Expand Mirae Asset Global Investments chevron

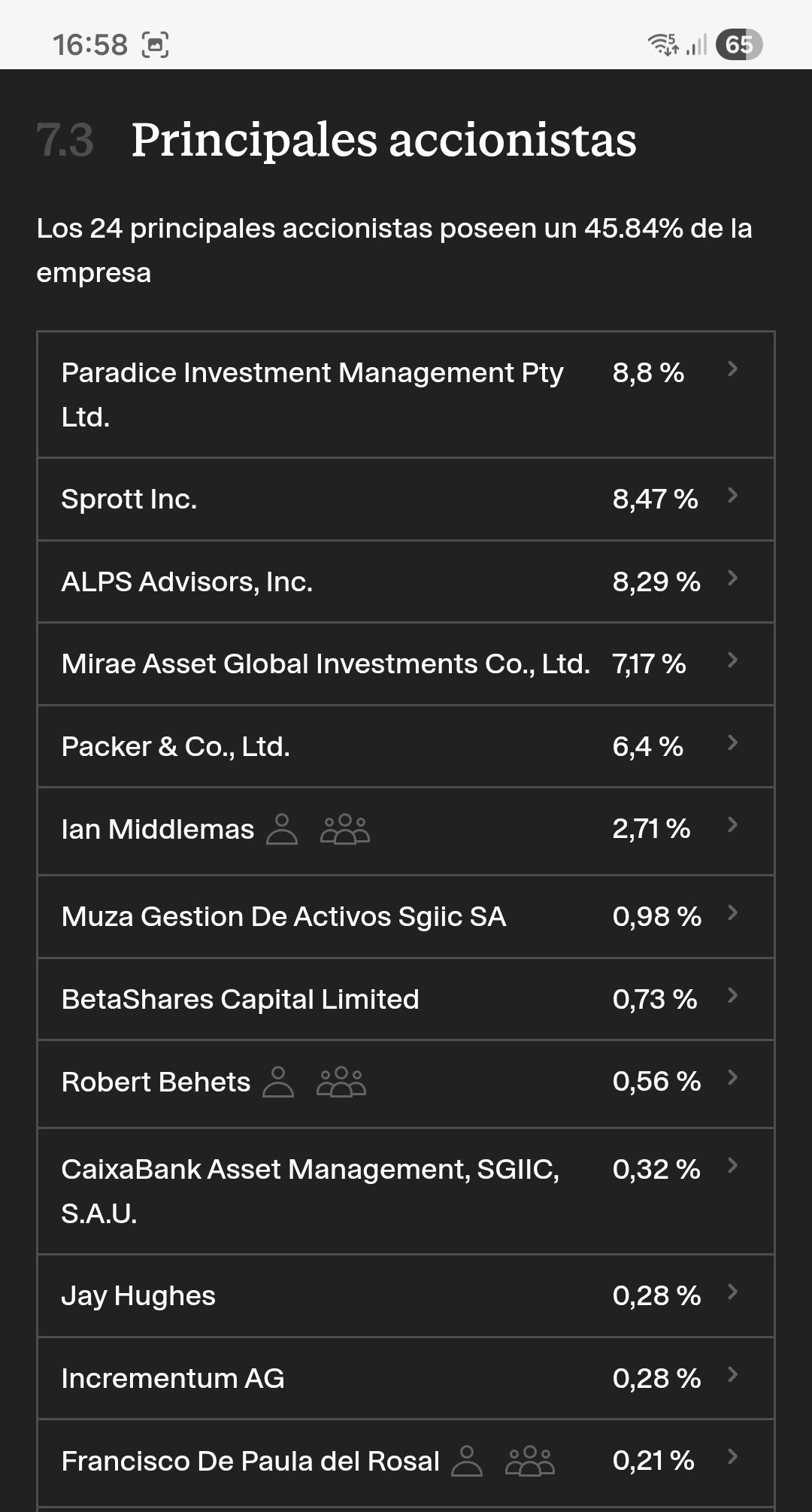(x=732, y=660)
